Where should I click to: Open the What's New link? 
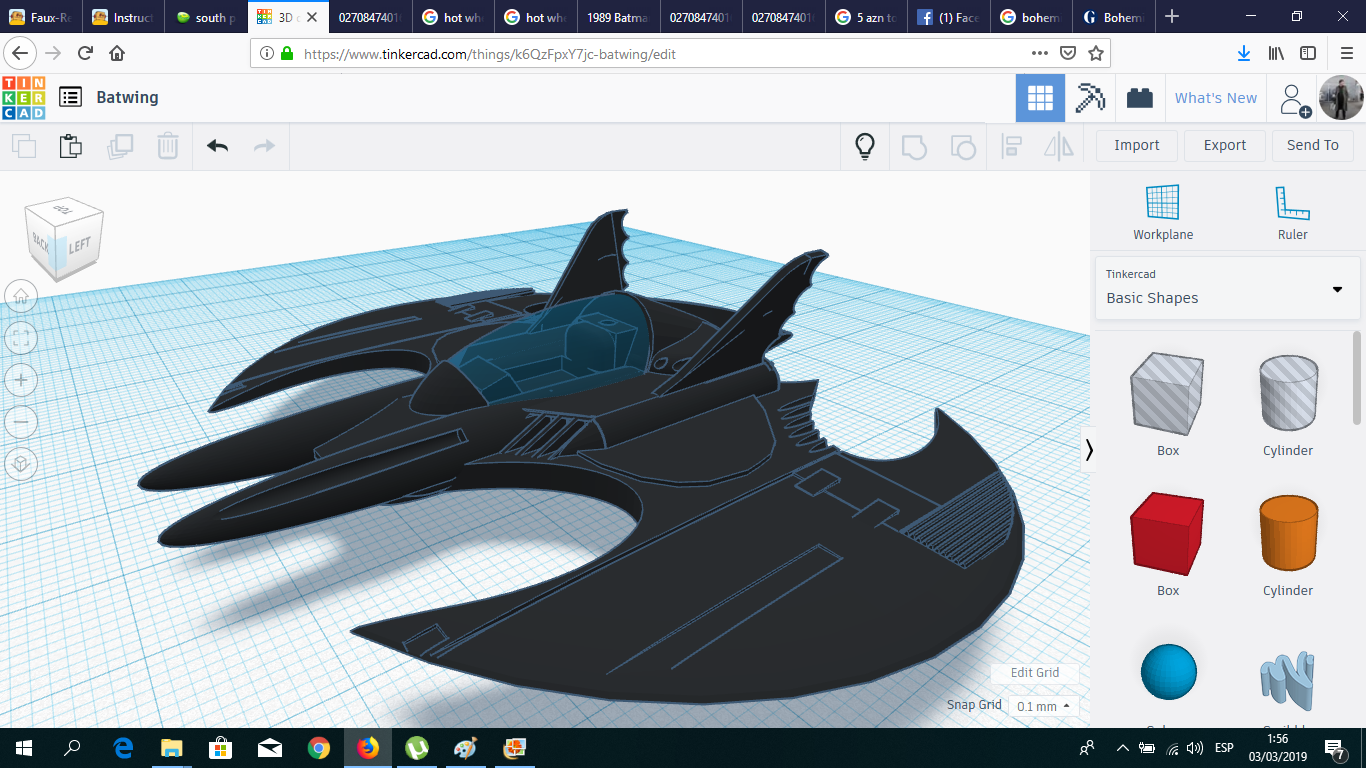pos(1216,98)
